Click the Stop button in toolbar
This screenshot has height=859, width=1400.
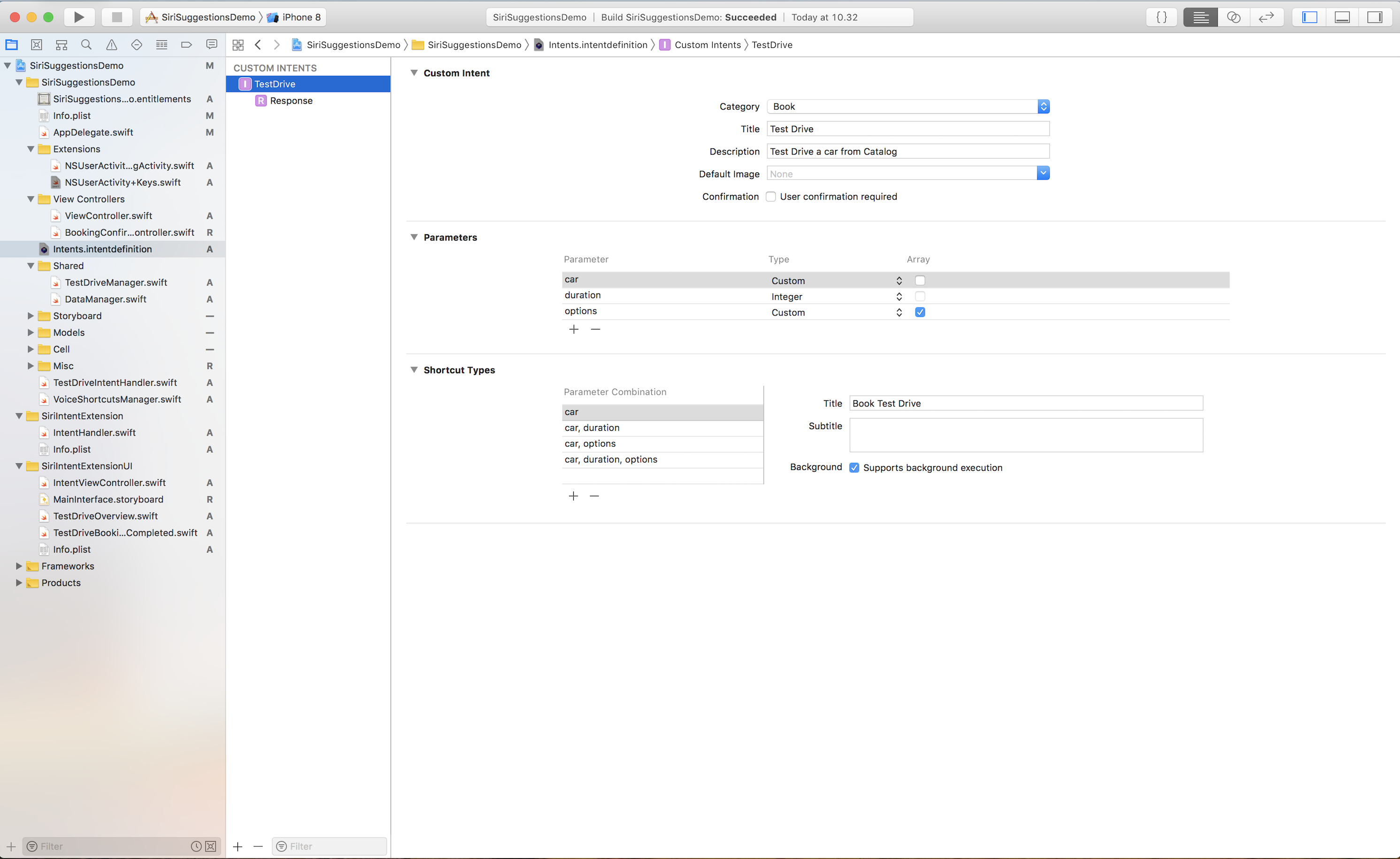click(117, 17)
